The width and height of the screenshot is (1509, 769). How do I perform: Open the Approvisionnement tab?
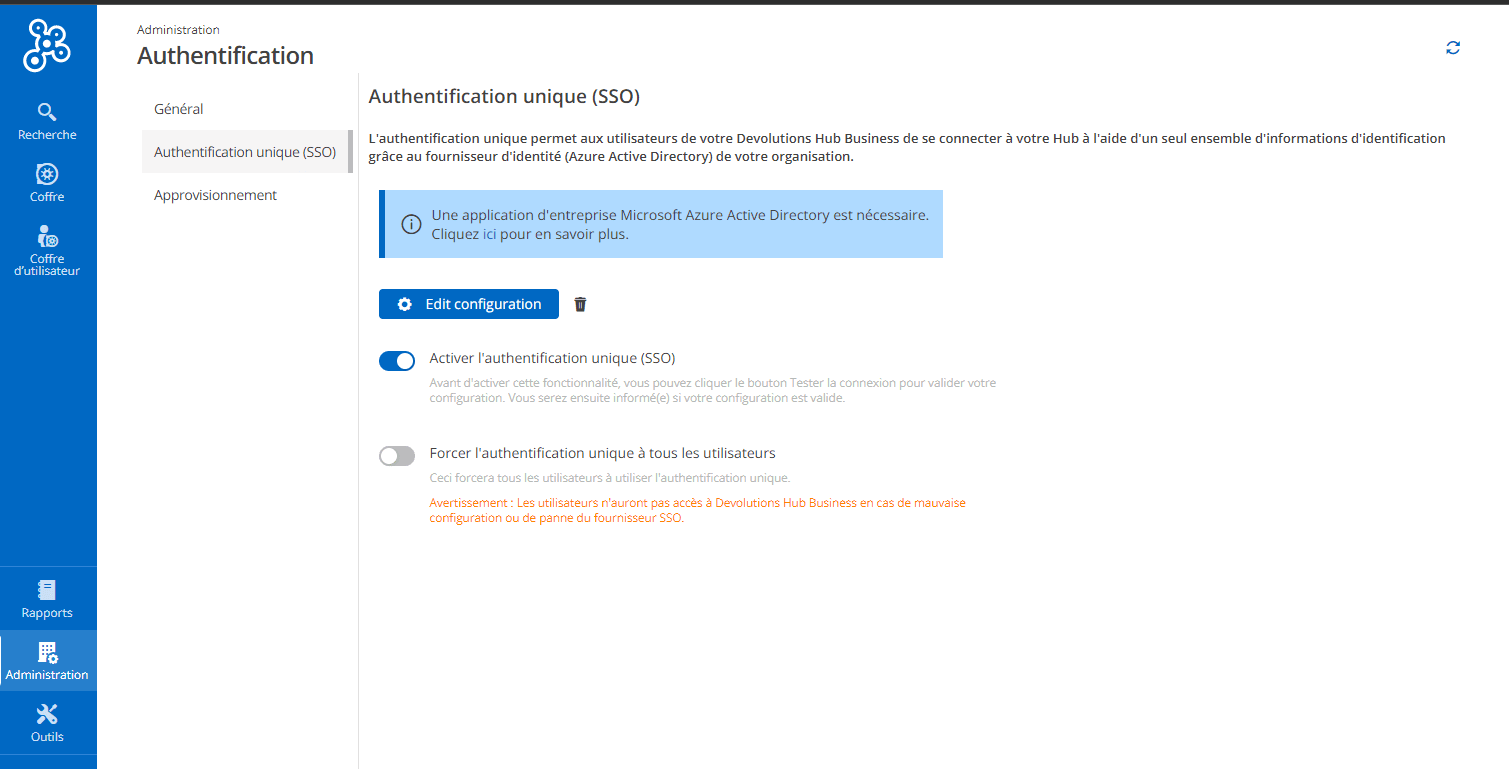(215, 195)
